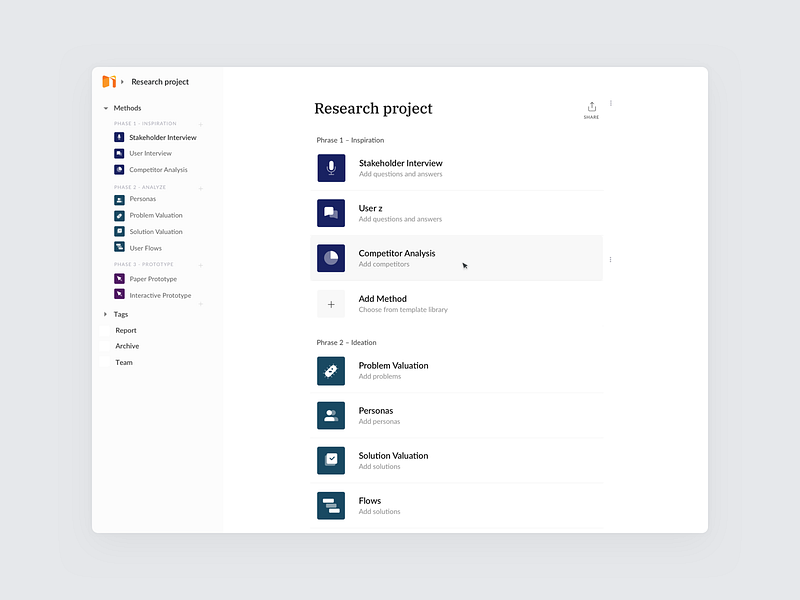Click 'Phrase 1 – Inspiration' heading

coord(350,140)
